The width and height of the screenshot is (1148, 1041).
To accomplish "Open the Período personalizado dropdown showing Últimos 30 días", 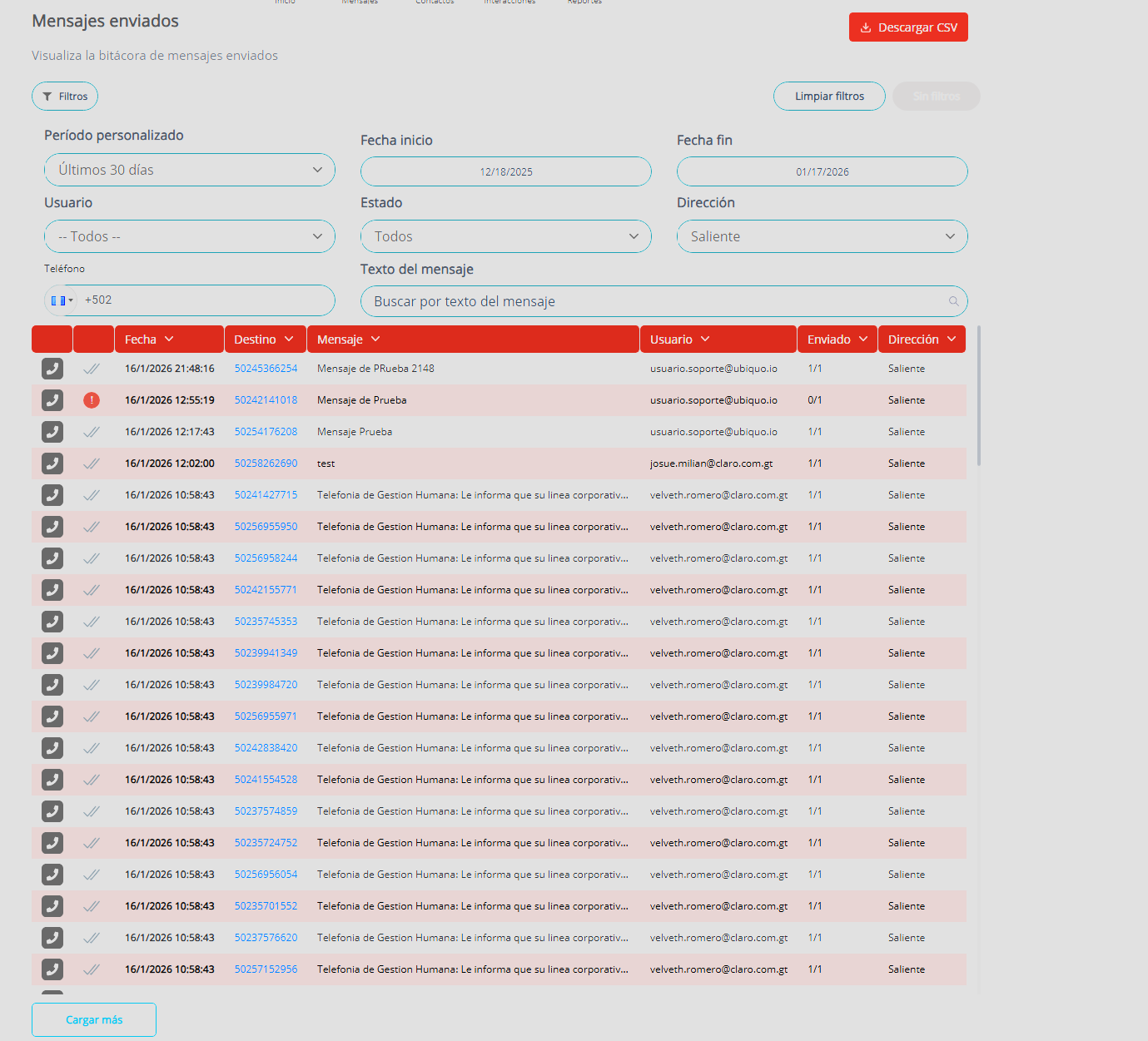I will pos(190,169).
